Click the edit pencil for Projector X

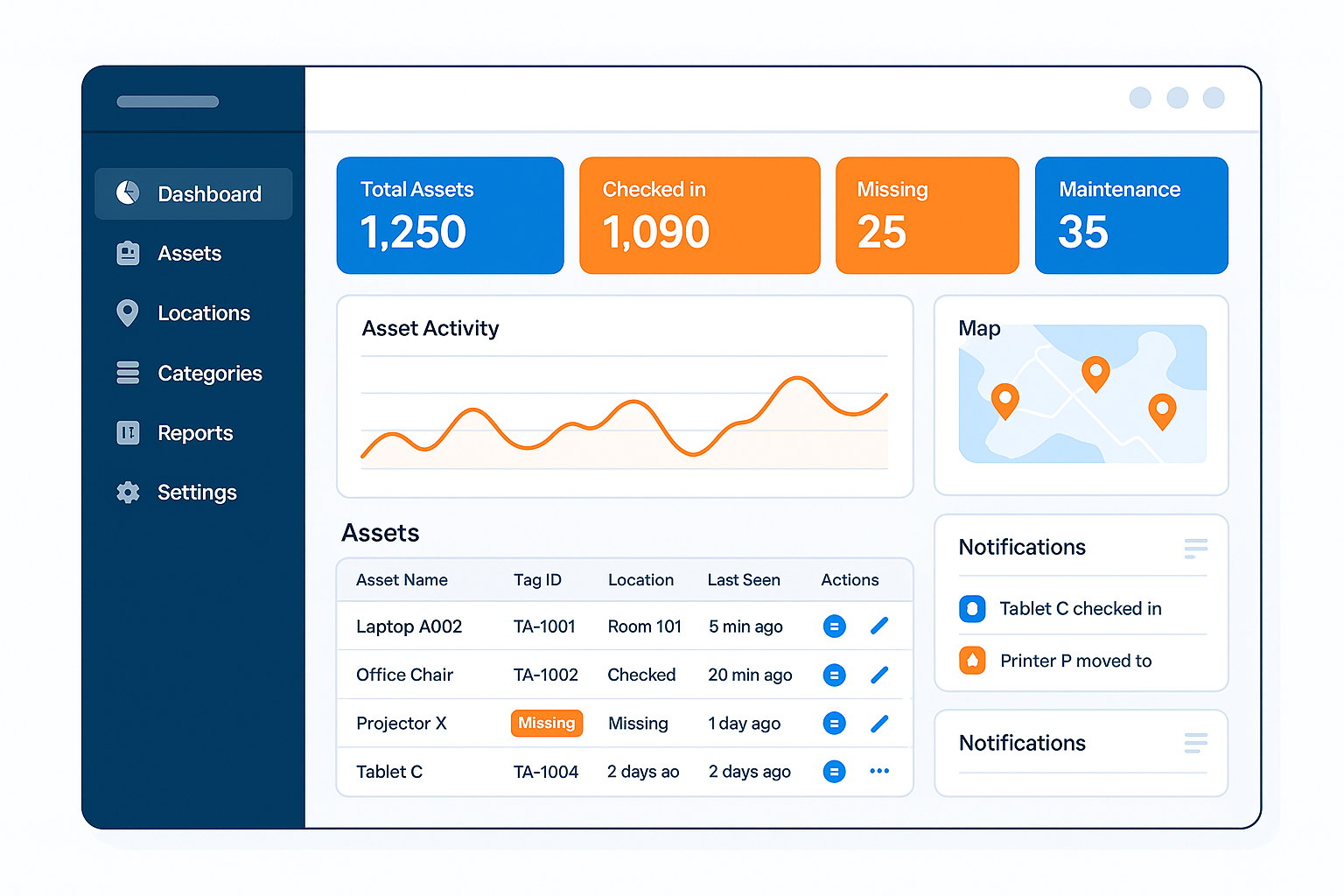click(x=879, y=724)
